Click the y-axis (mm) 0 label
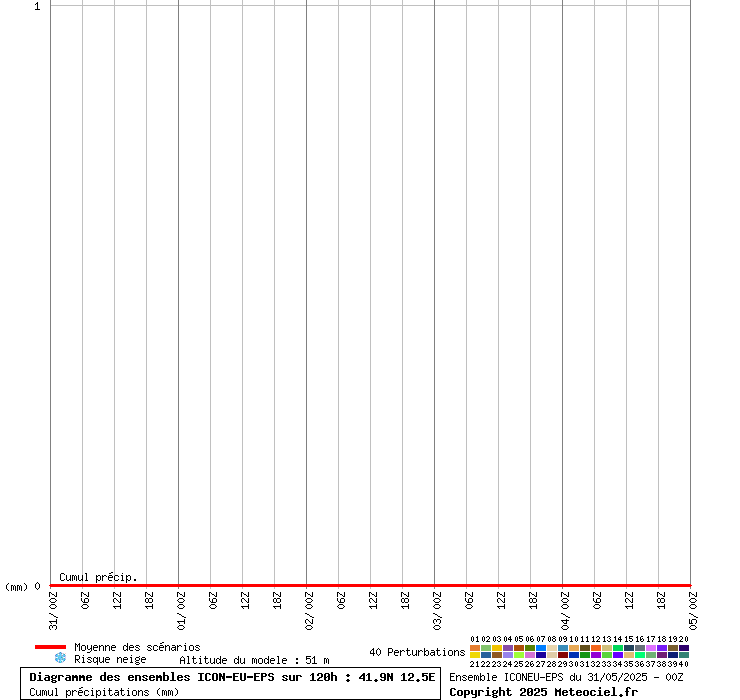 click(x=23, y=587)
